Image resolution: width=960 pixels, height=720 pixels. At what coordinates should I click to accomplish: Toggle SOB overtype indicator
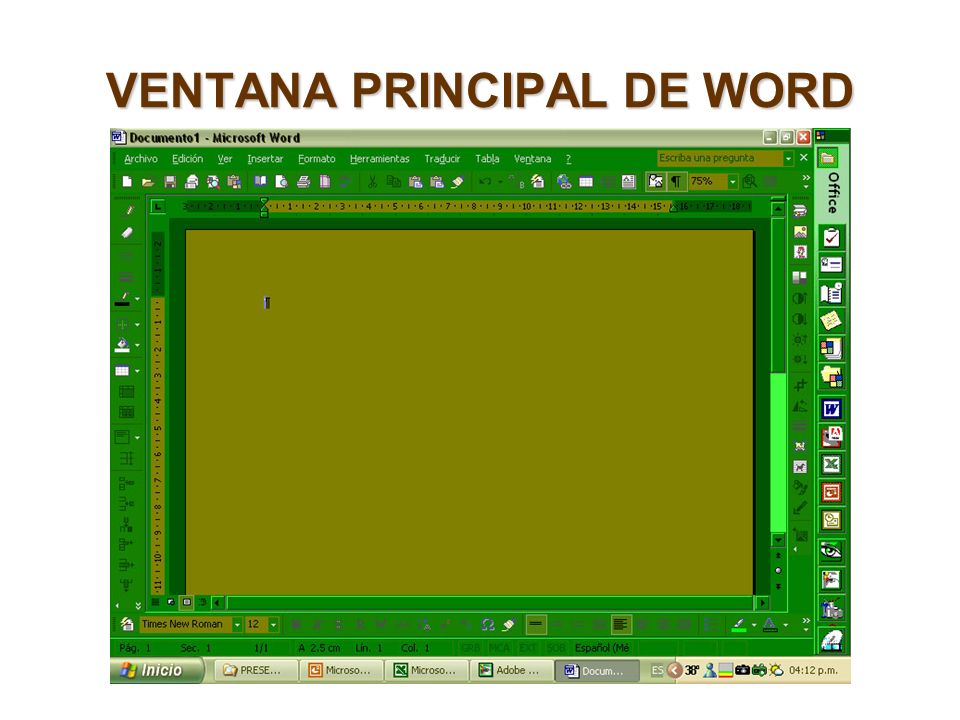pyautogui.click(x=555, y=648)
